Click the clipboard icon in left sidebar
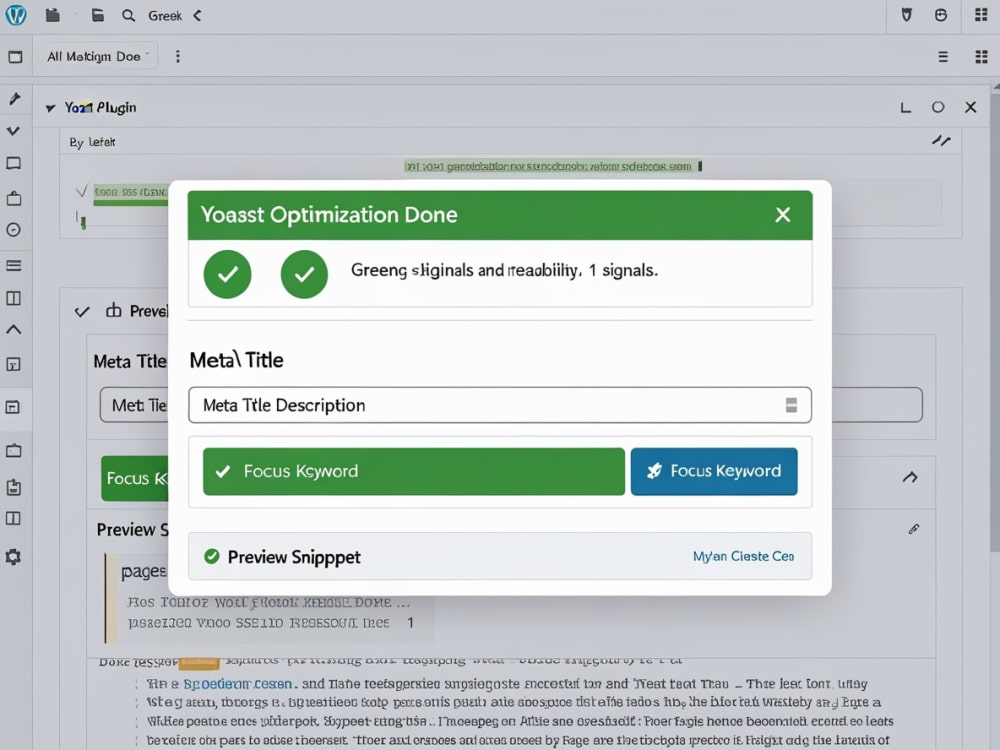The height and width of the screenshot is (750, 1000). pos(13,487)
